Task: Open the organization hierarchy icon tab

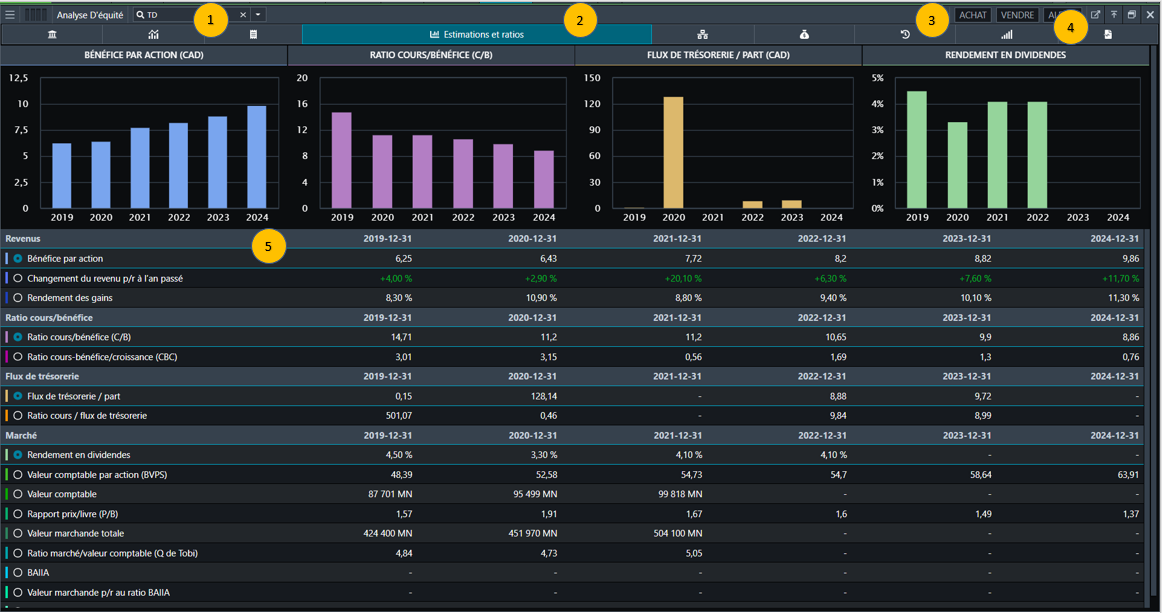Action: 703,35
